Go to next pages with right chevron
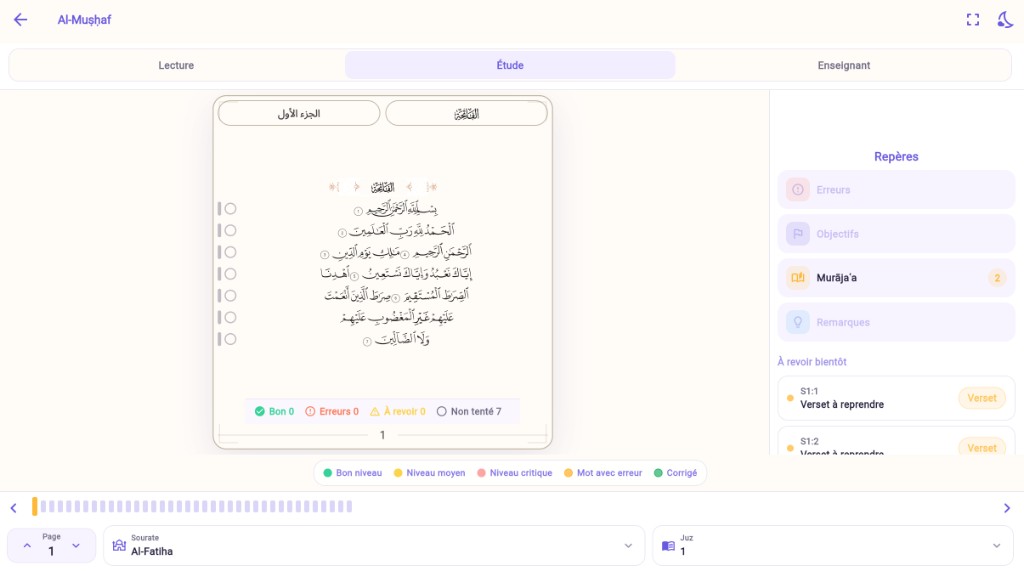Screen dimensions: 1024x571 coord(1006,508)
